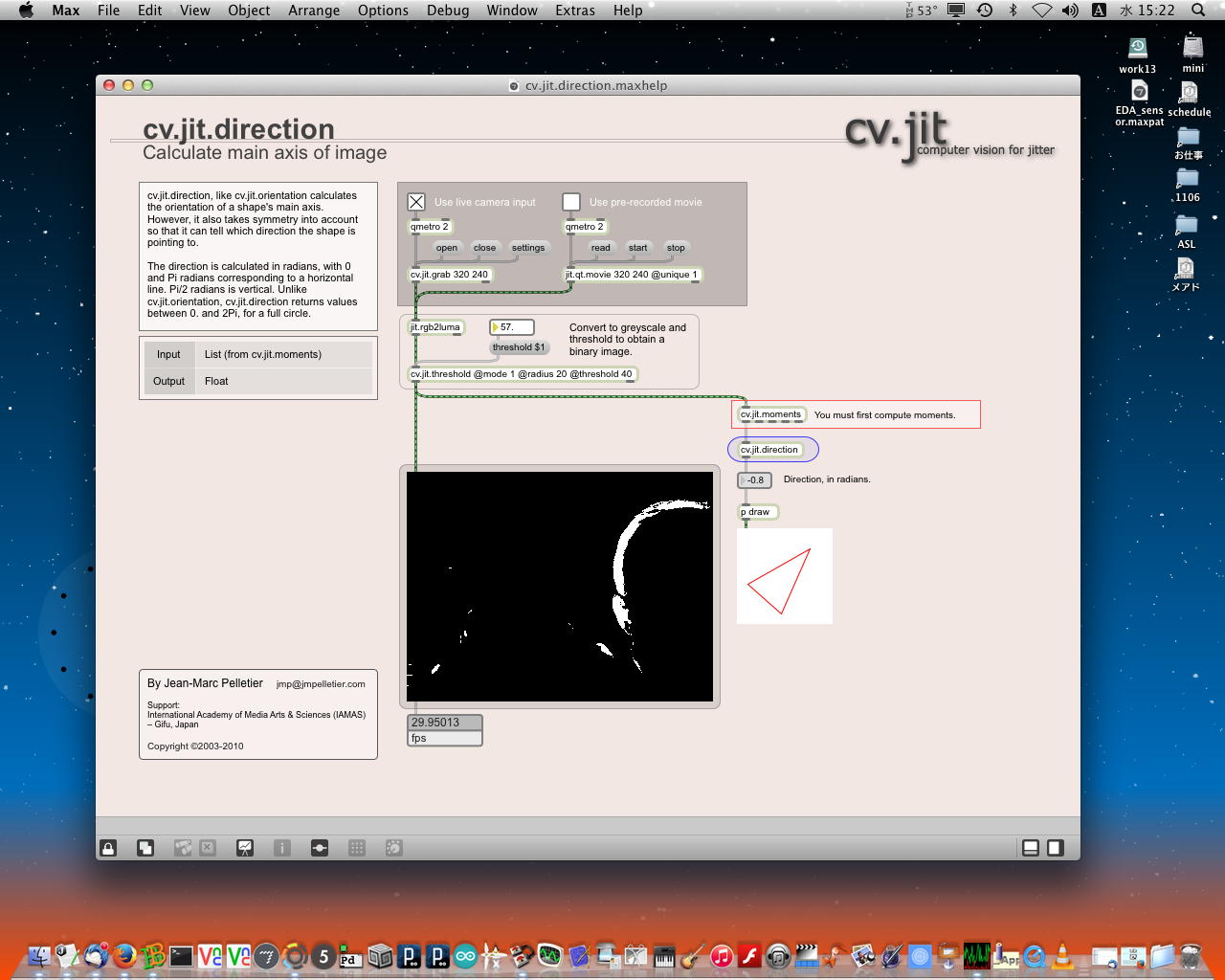Click the 'stop' message box
Viewport: 1225px width, 980px height.
coord(676,248)
